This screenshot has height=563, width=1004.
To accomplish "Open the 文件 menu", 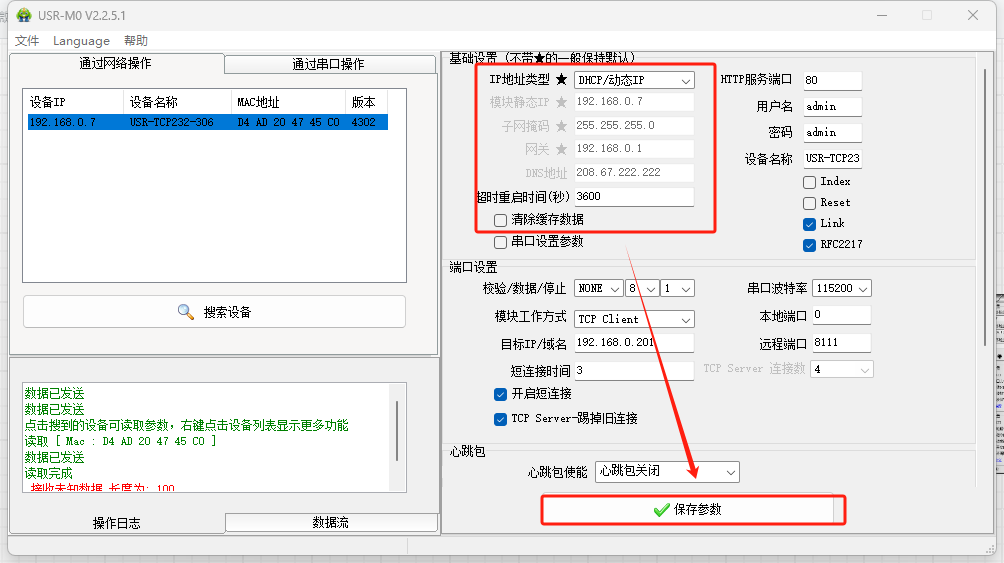I will pyautogui.click(x=27, y=41).
